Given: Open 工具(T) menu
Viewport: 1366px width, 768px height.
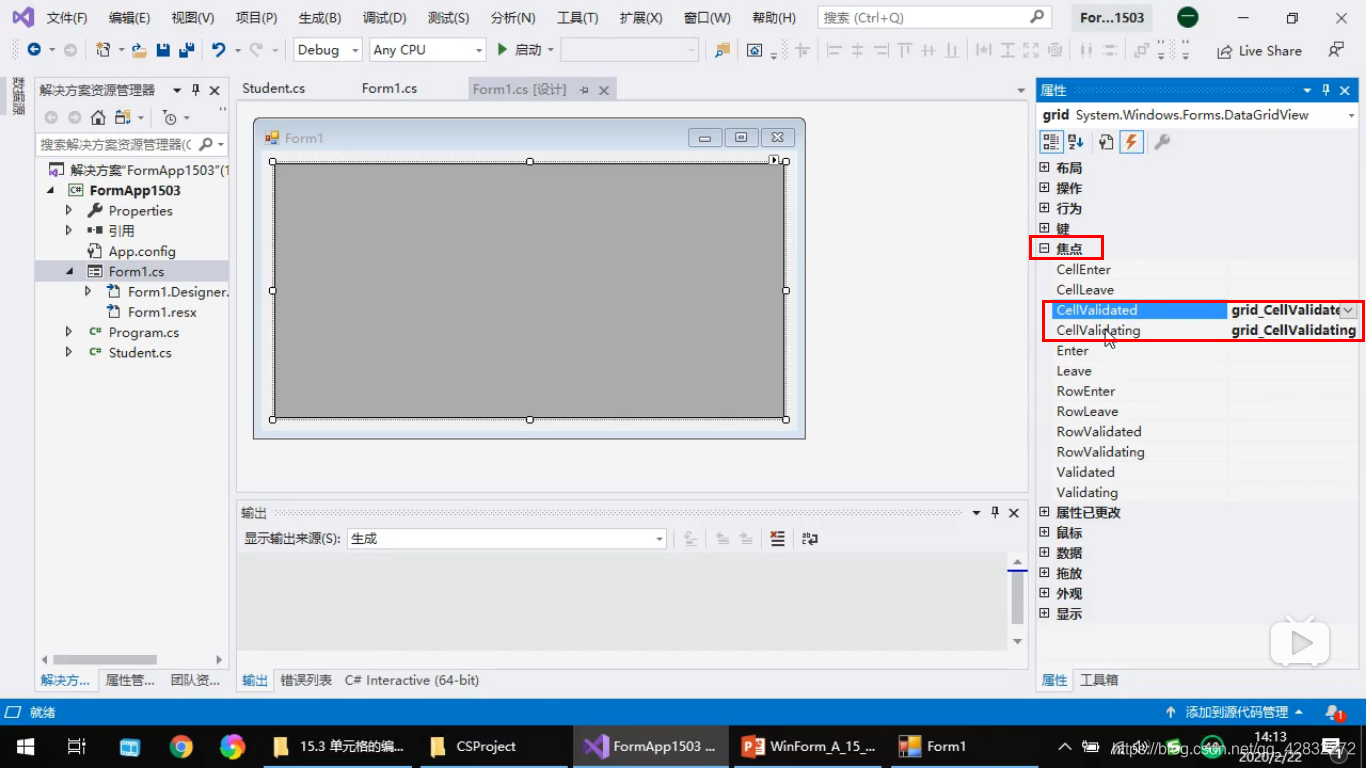Looking at the screenshot, I should [x=578, y=18].
